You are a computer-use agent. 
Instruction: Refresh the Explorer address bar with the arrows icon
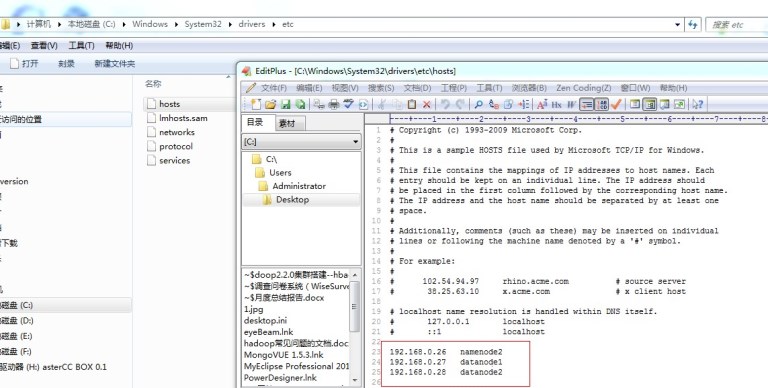(693, 24)
